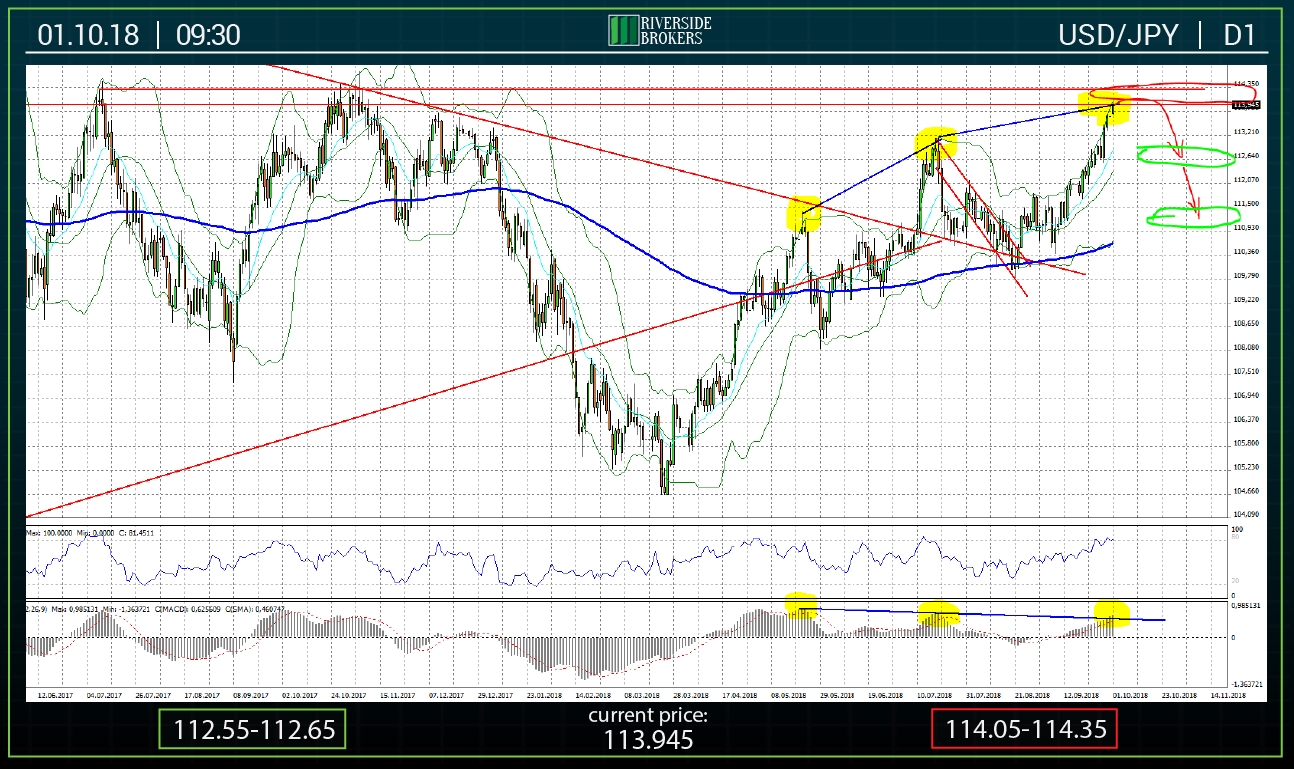Viewport: 1294px width, 769px height.
Task: Click the current price 113.945 value at bottom
Action: tap(647, 739)
